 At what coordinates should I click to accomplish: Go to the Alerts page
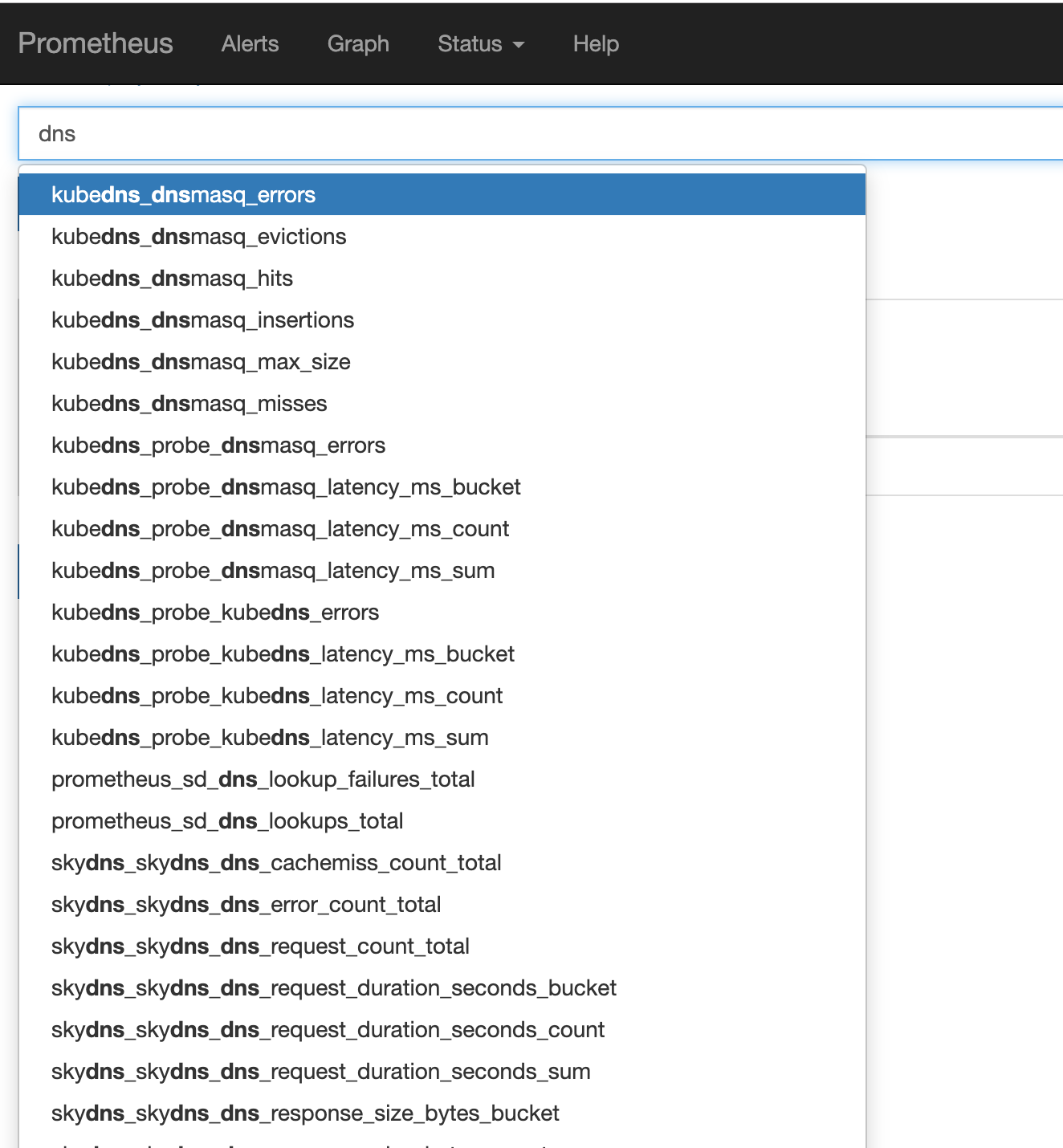[x=250, y=43]
